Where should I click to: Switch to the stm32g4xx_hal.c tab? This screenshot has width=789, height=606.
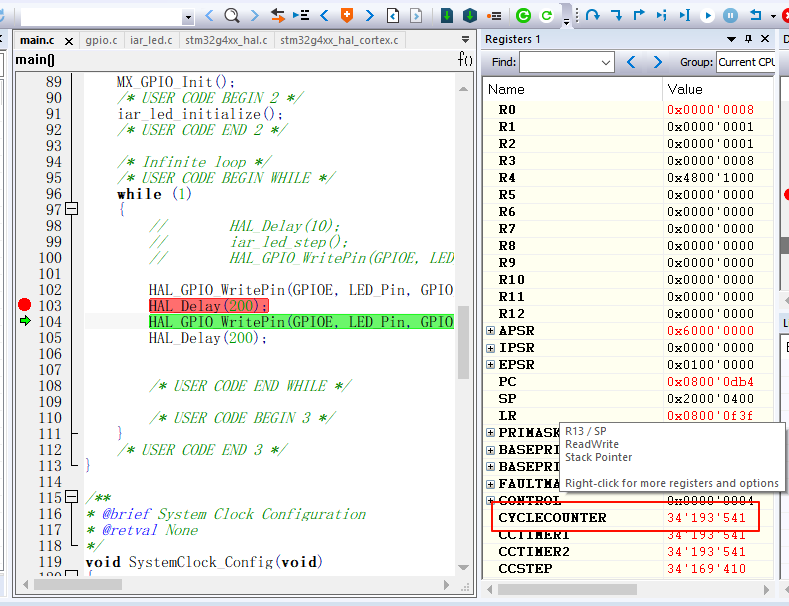click(226, 40)
